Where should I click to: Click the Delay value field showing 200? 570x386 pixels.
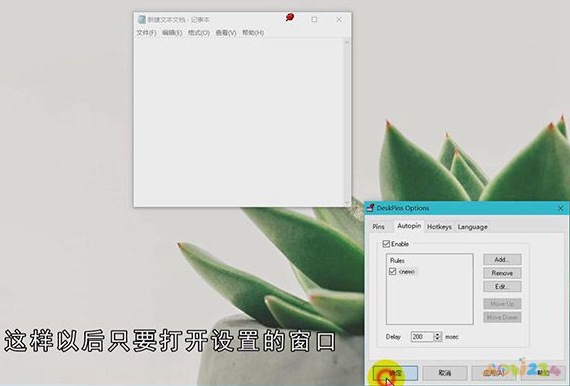point(422,337)
